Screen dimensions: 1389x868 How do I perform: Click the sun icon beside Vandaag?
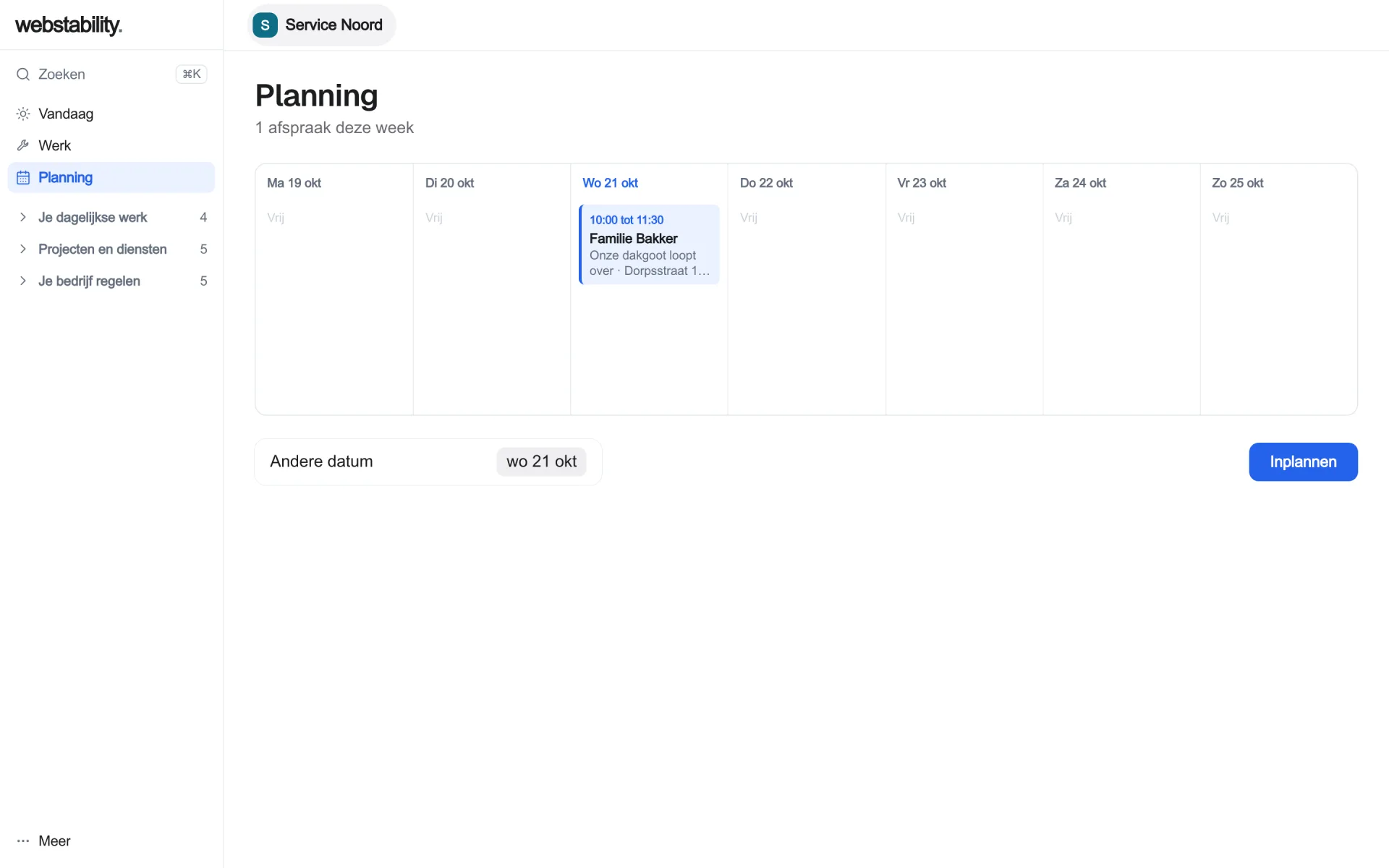(x=23, y=114)
